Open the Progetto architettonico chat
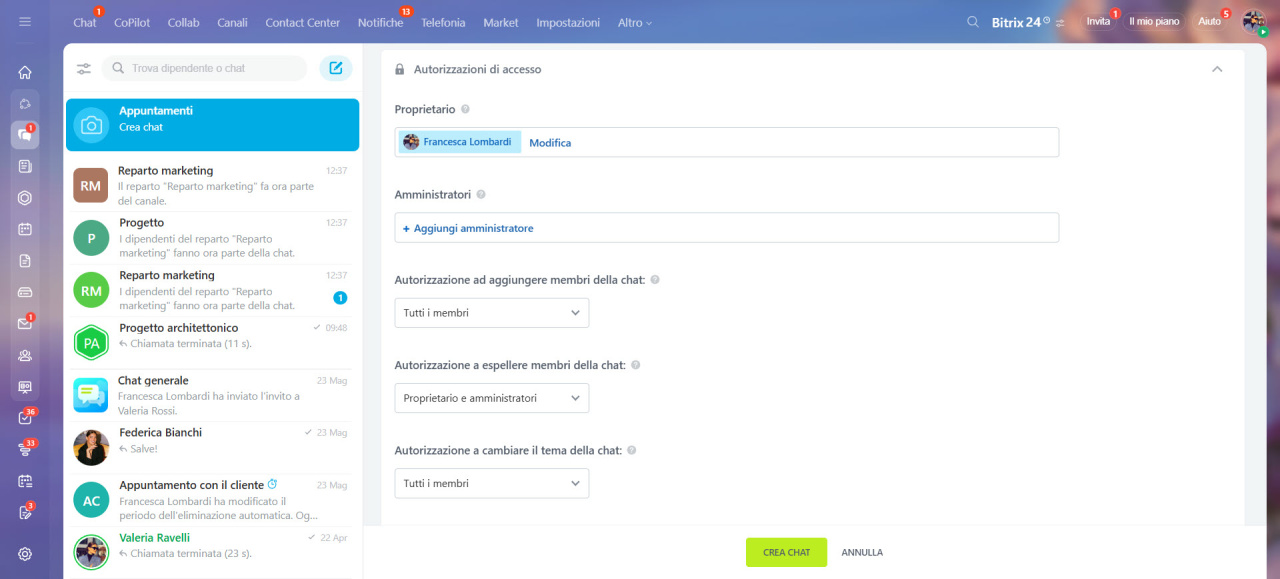Viewport: 1280px width, 579px height. pyautogui.click(x=212, y=343)
